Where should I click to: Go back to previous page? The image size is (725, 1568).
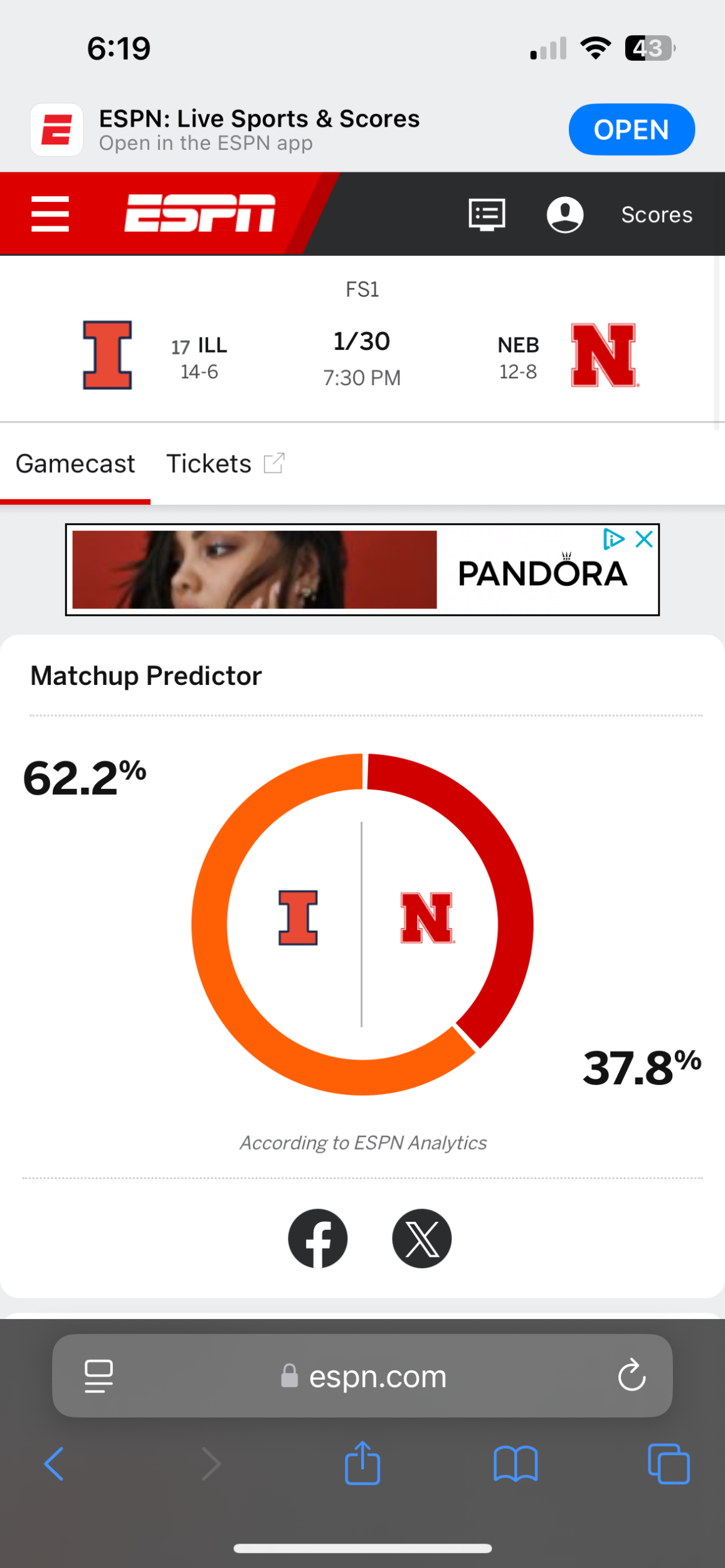pyautogui.click(x=54, y=1463)
